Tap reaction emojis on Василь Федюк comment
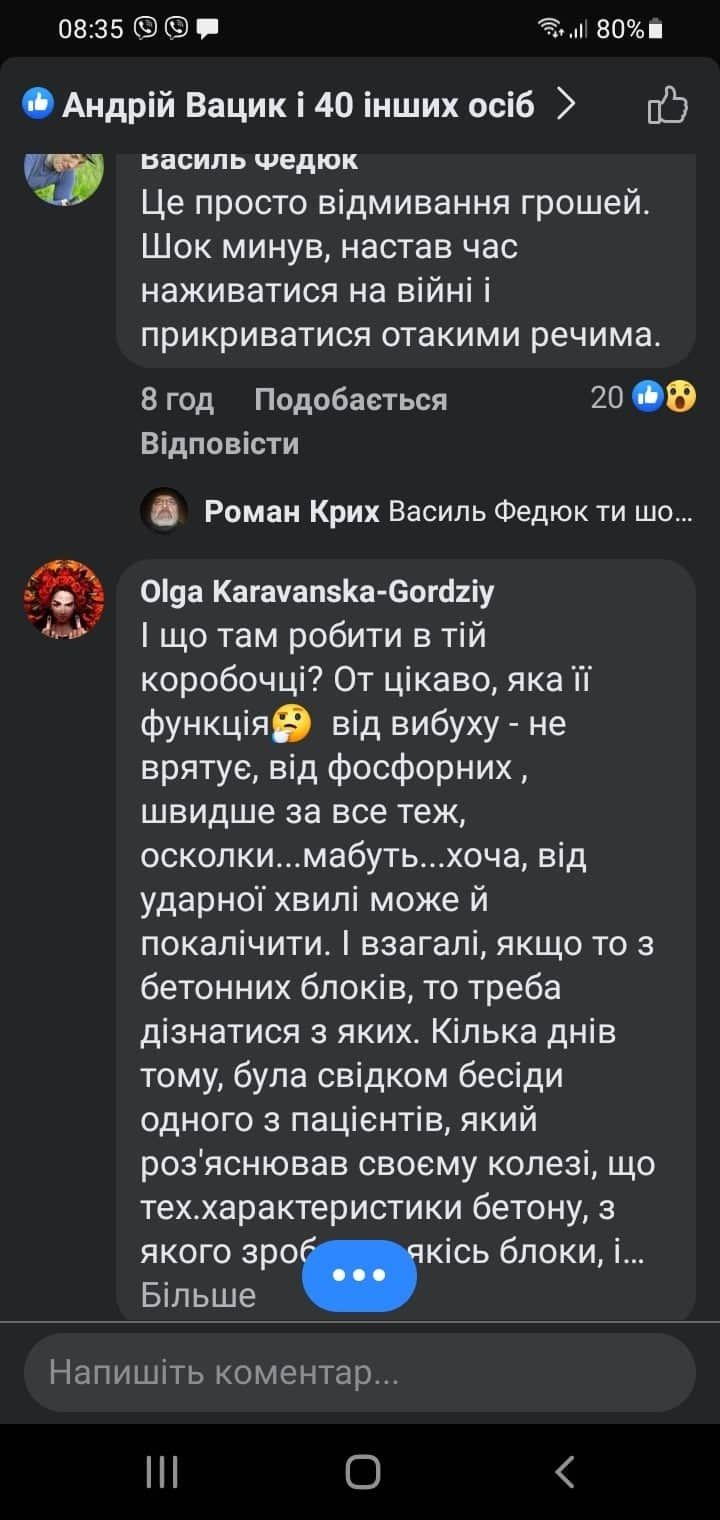The height and width of the screenshot is (1520, 720). (x=664, y=398)
